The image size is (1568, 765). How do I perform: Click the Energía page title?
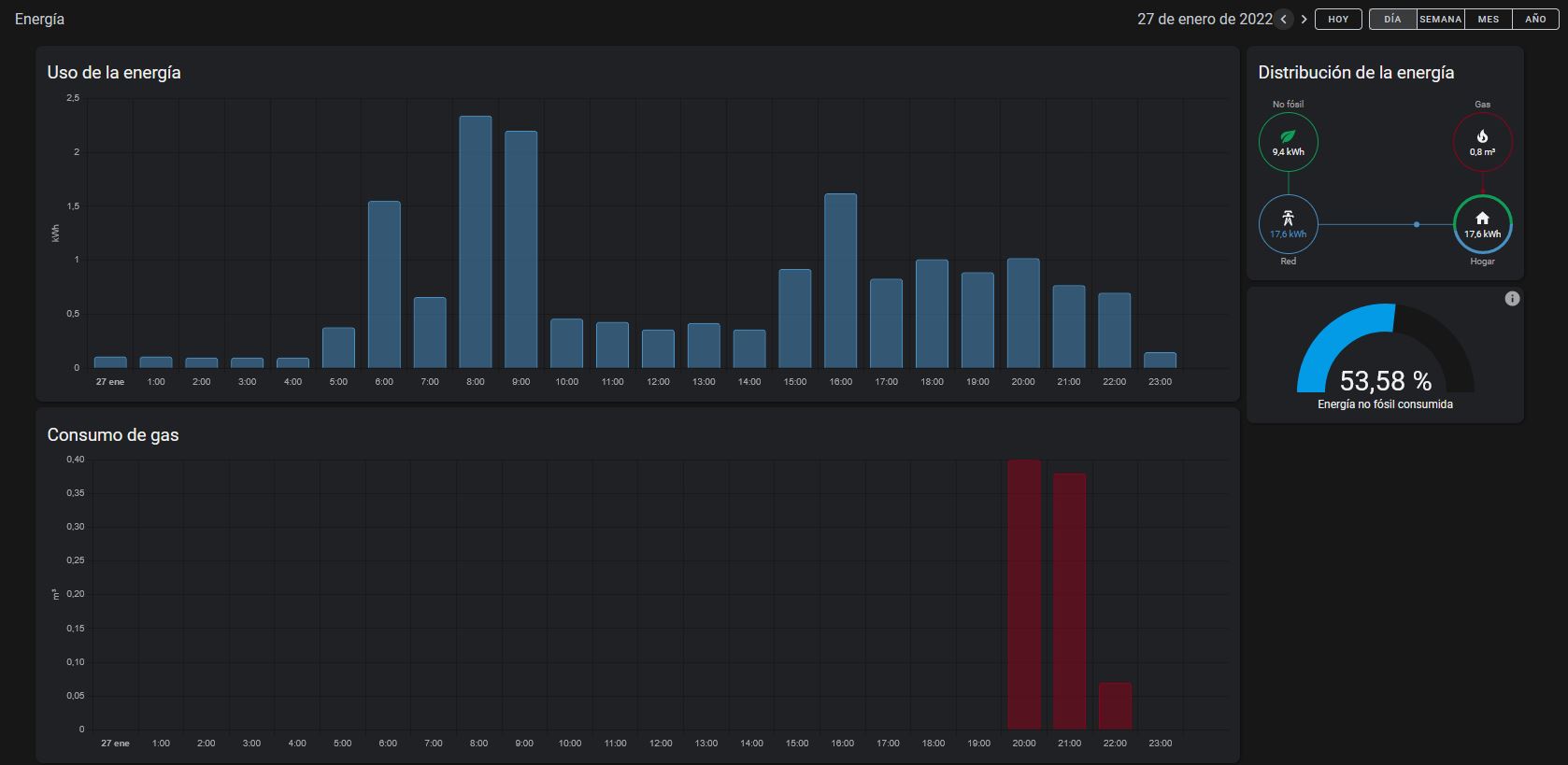(x=39, y=20)
